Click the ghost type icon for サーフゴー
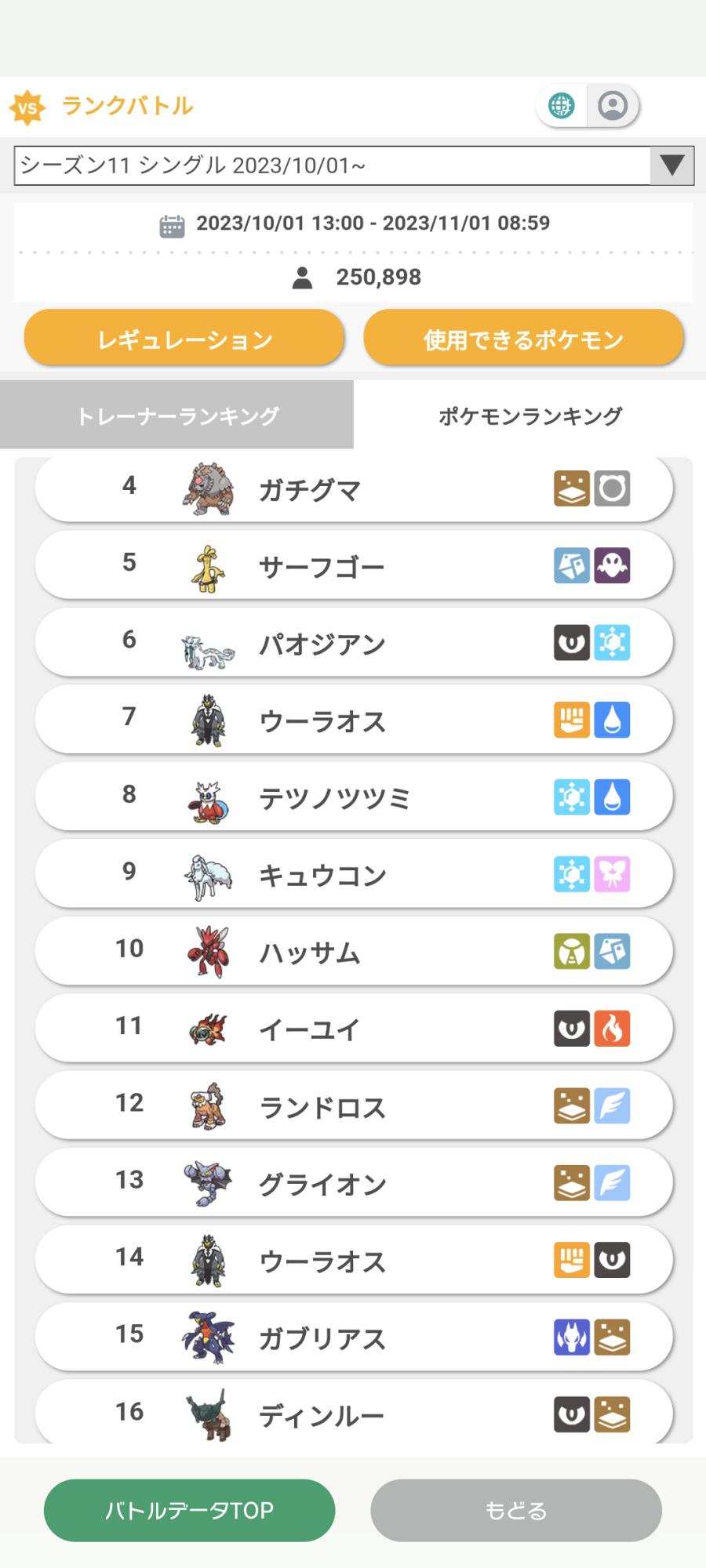 click(x=612, y=565)
